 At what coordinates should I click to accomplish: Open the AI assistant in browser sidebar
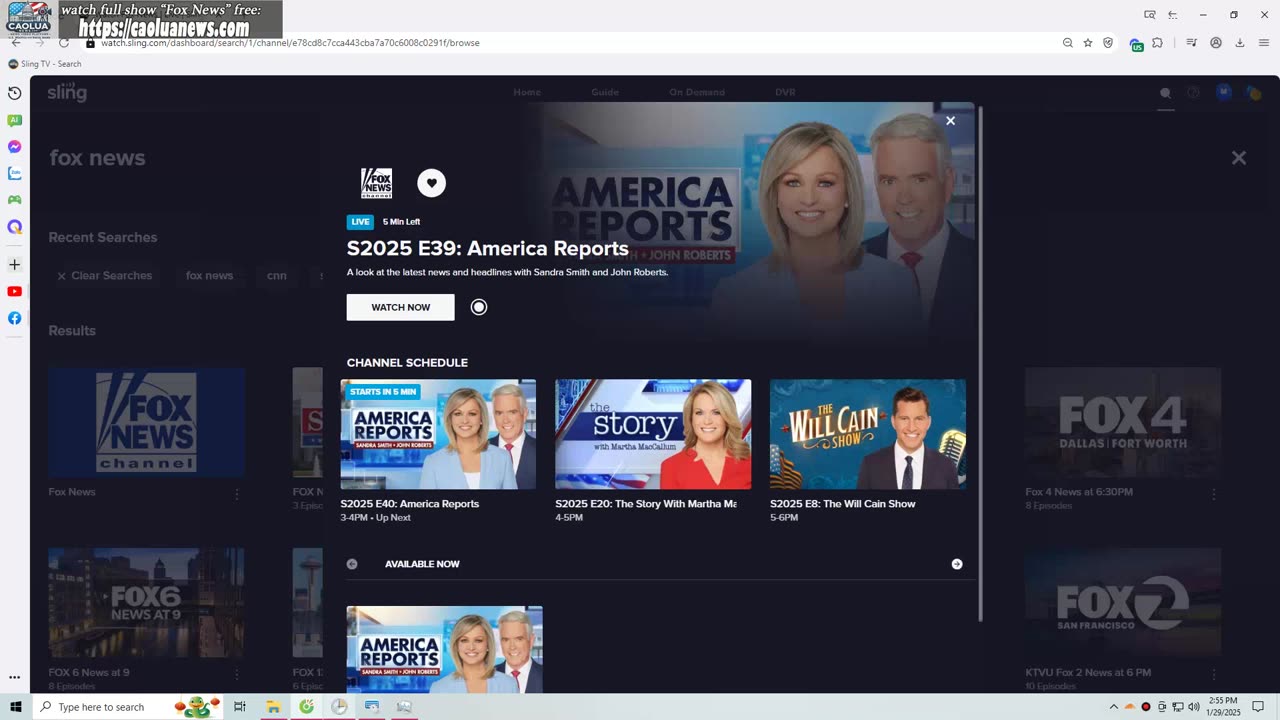coord(14,120)
